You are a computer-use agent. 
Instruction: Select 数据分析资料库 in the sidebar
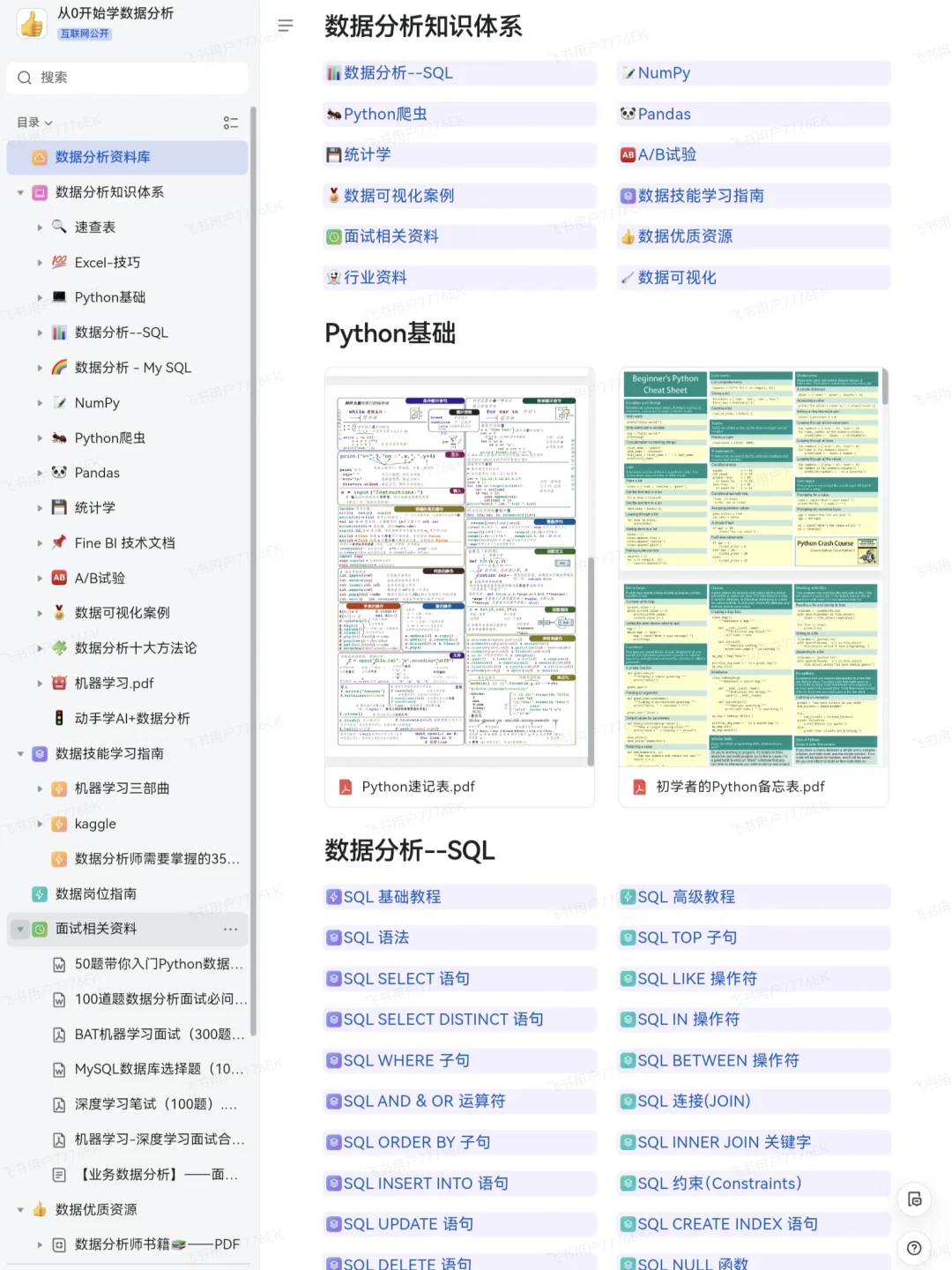tap(101, 157)
